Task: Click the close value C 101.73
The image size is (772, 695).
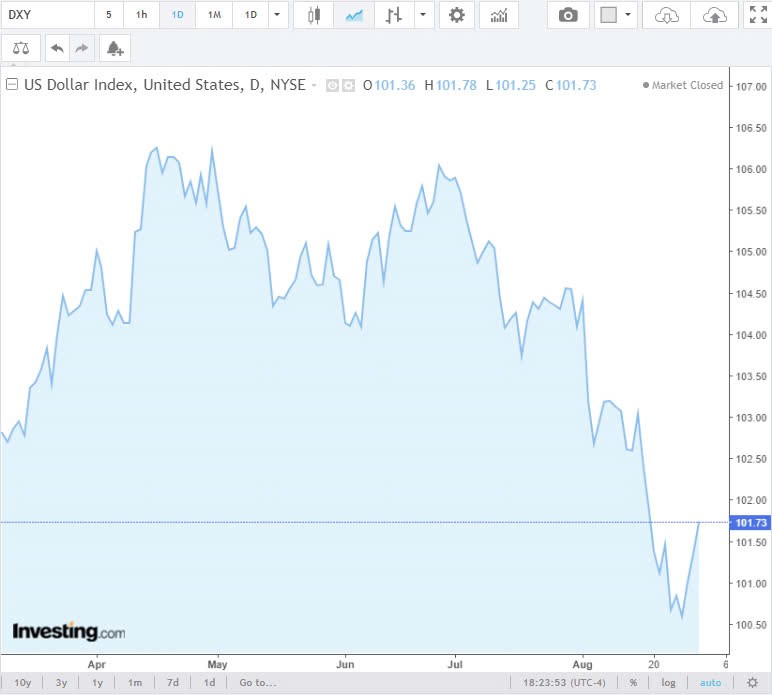Action: click(x=571, y=86)
